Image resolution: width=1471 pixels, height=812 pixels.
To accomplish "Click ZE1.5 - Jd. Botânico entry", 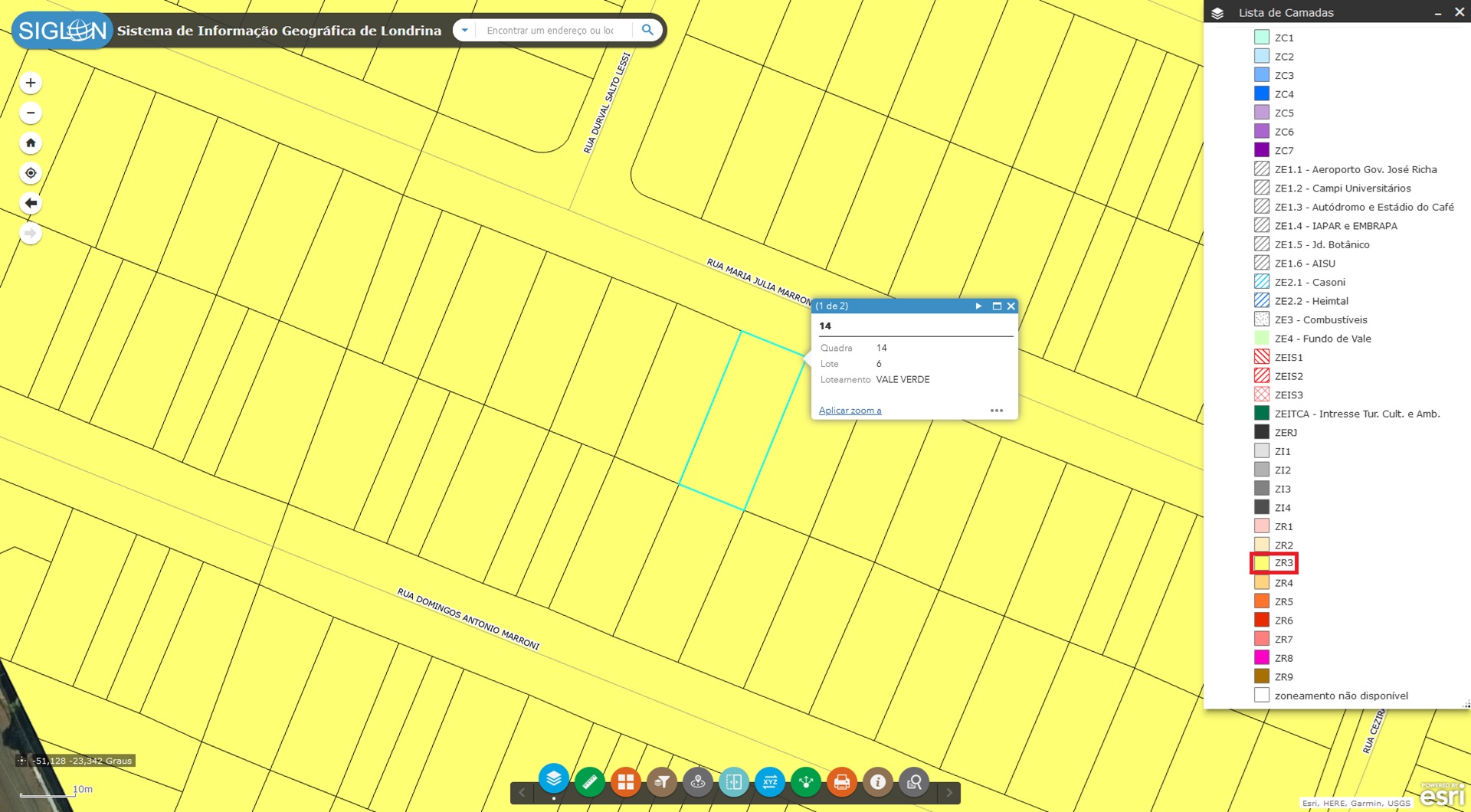I will click(x=1322, y=244).
